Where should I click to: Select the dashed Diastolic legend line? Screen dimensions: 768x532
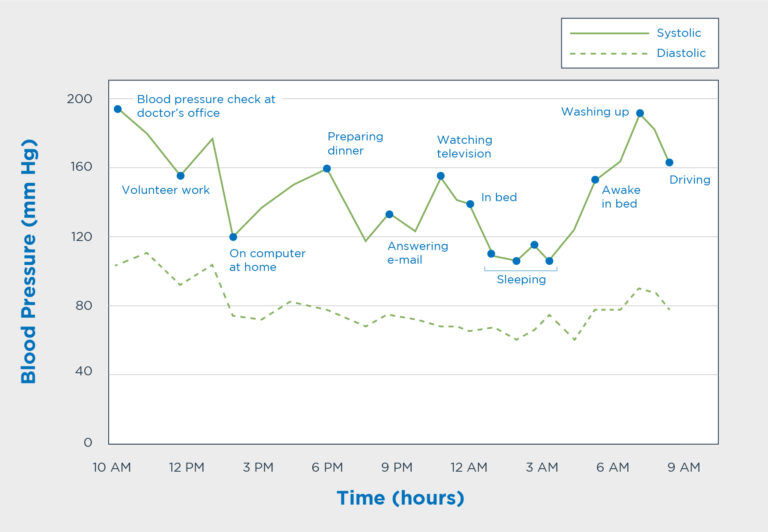click(609, 53)
